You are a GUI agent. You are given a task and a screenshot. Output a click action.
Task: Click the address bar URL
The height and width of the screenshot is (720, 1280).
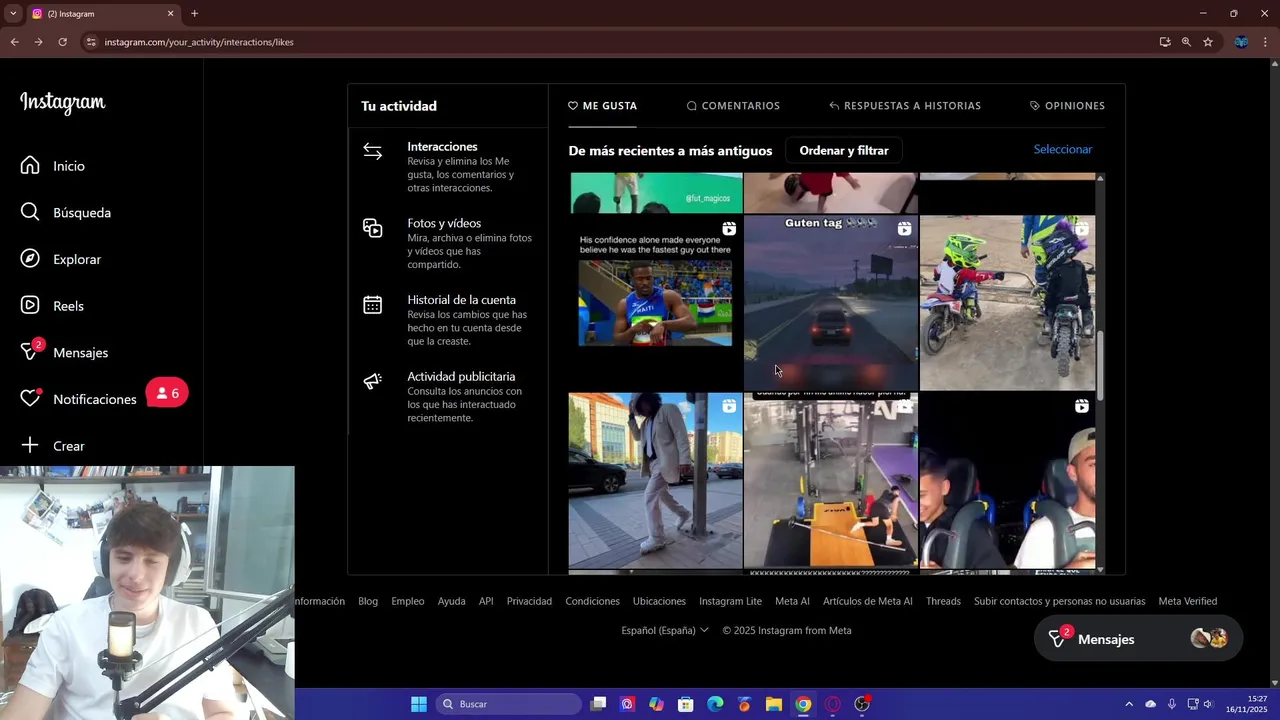coord(199,42)
